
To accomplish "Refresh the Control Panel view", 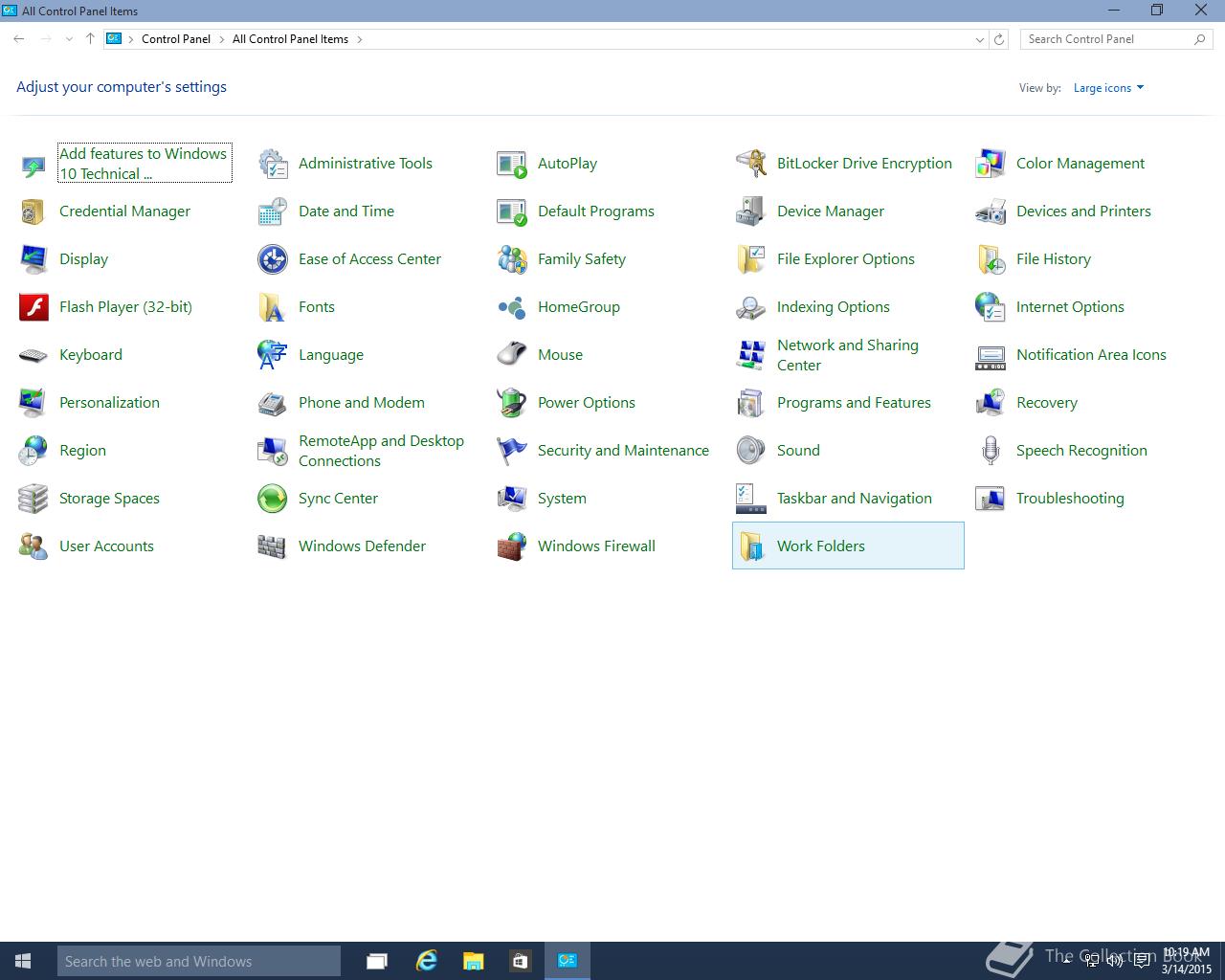I will point(999,39).
